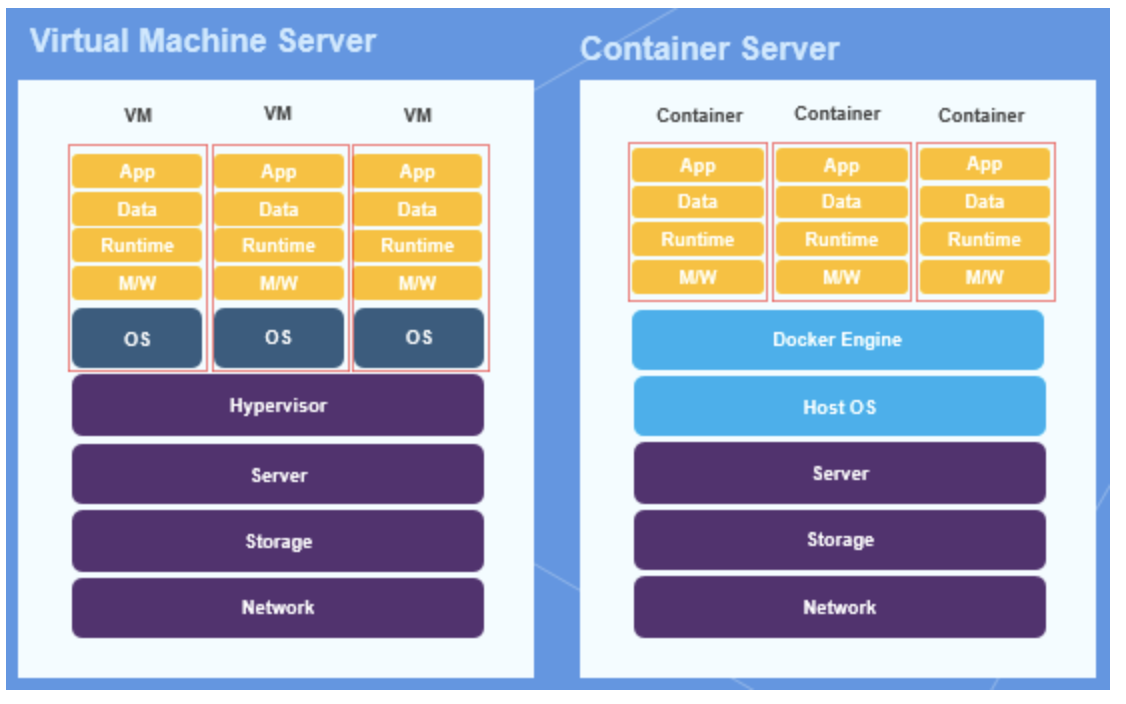This screenshot has height=704, width=1126.
Task: Click the middle "Container" label
Action: click(x=837, y=114)
